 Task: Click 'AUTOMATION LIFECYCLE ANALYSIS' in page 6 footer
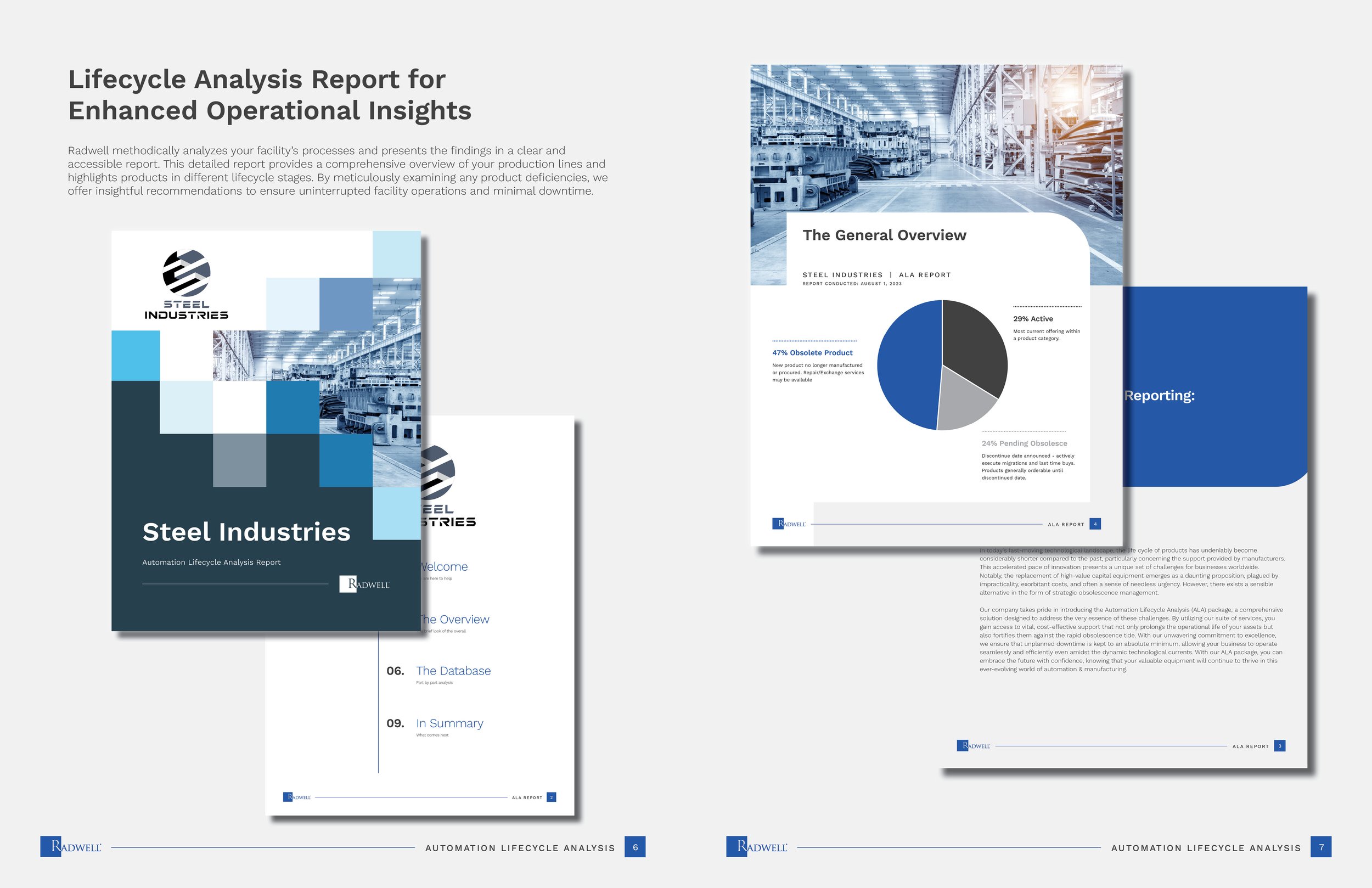520,847
